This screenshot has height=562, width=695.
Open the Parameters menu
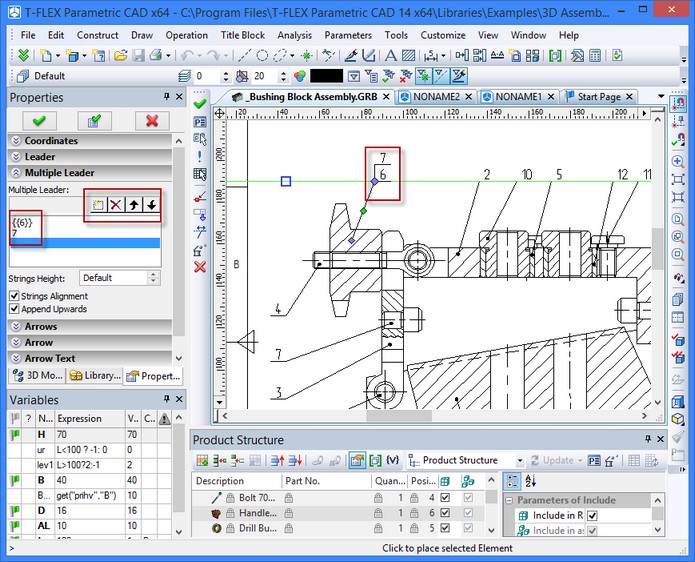348,35
